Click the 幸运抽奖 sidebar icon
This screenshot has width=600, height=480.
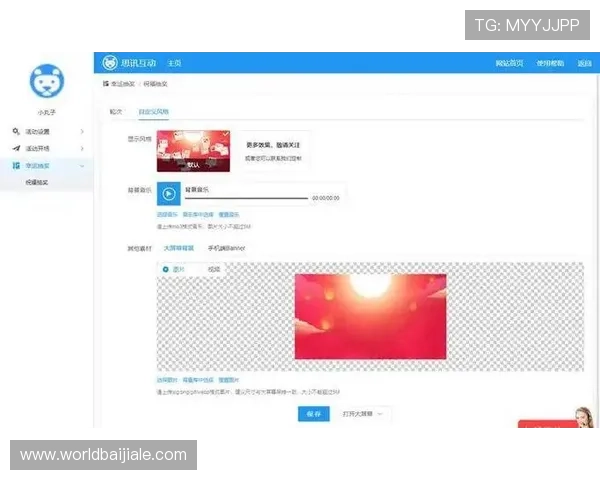[16, 165]
